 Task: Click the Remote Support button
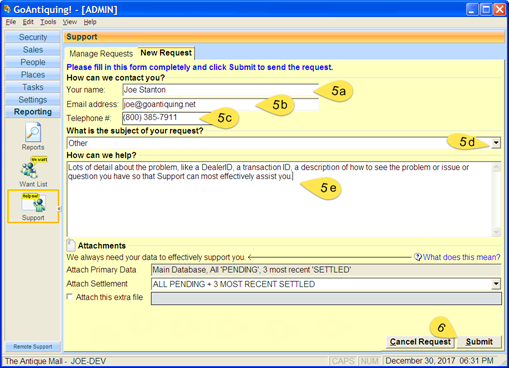tap(33, 347)
